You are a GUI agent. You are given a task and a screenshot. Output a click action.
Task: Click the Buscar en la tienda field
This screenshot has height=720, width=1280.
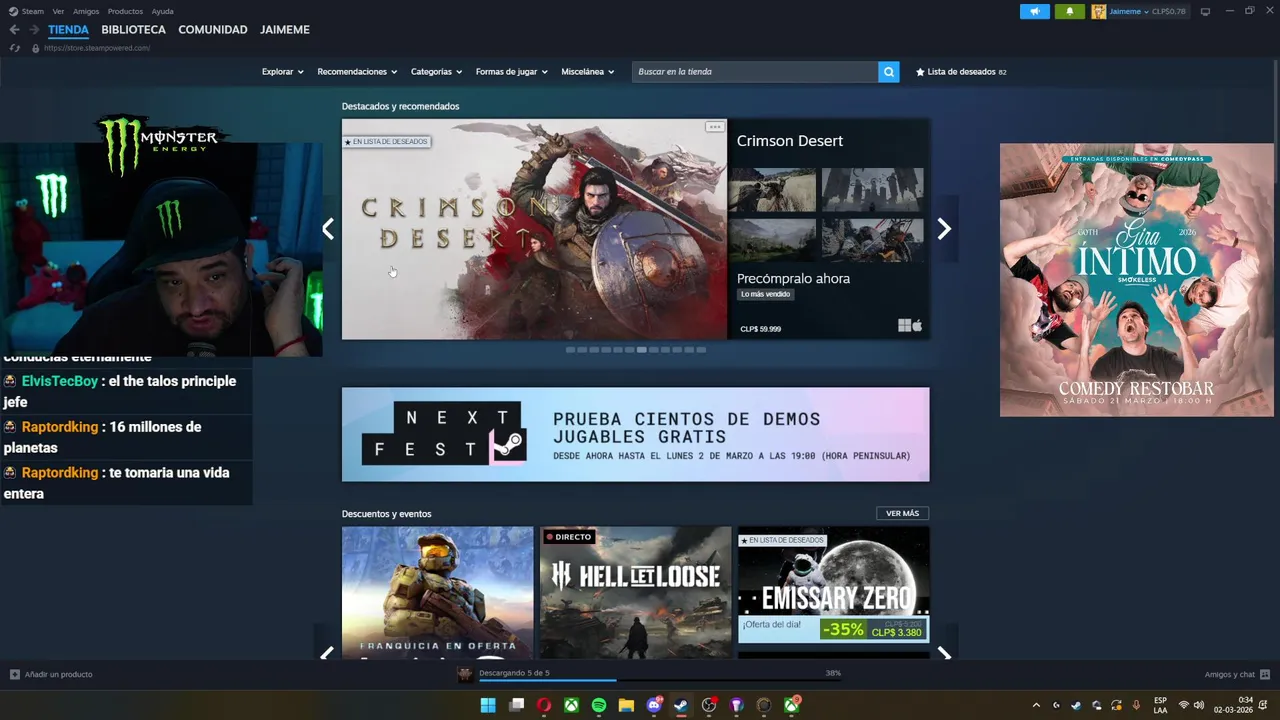click(x=755, y=72)
